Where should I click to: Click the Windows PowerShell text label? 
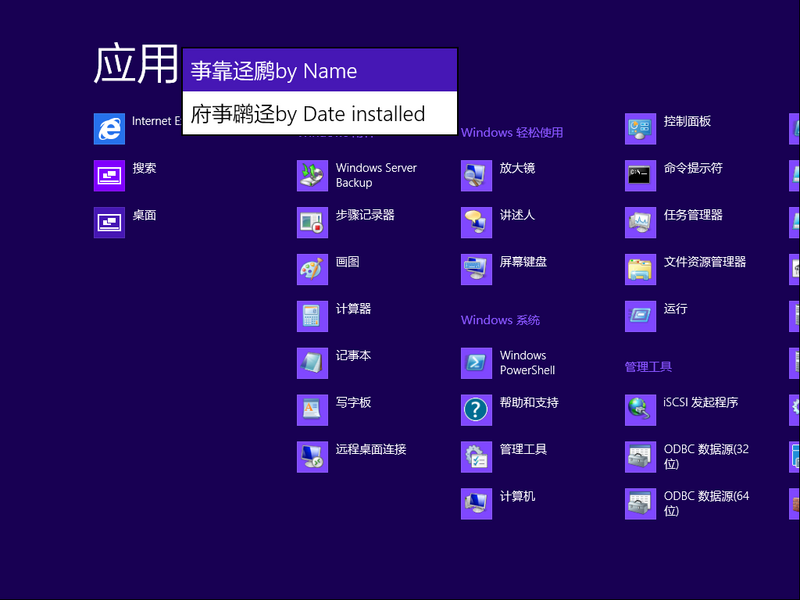point(527,363)
